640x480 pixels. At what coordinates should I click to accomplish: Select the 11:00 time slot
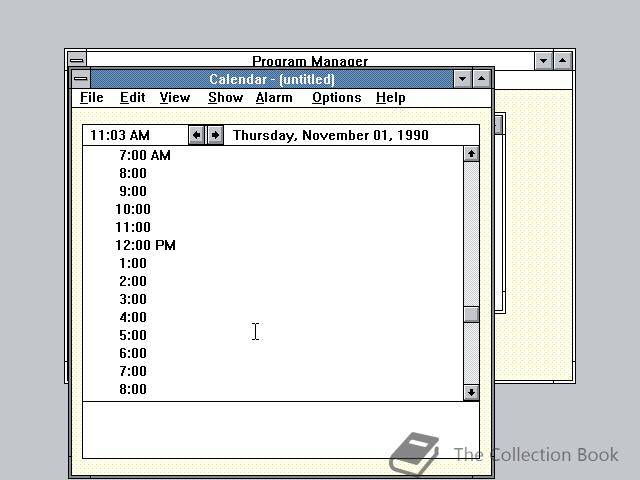point(273,227)
